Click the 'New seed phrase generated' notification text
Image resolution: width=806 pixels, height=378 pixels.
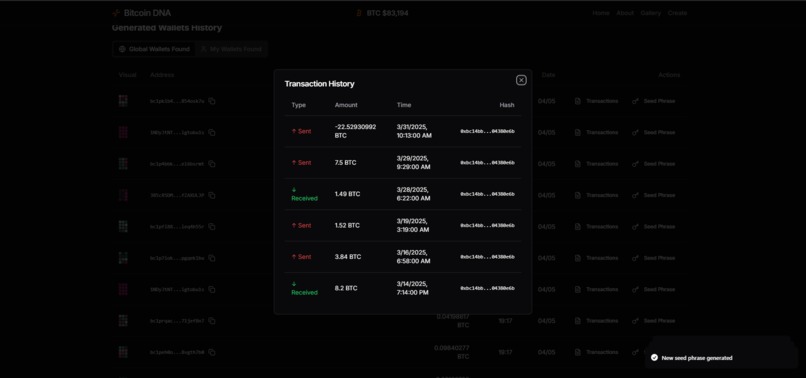click(x=697, y=358)
